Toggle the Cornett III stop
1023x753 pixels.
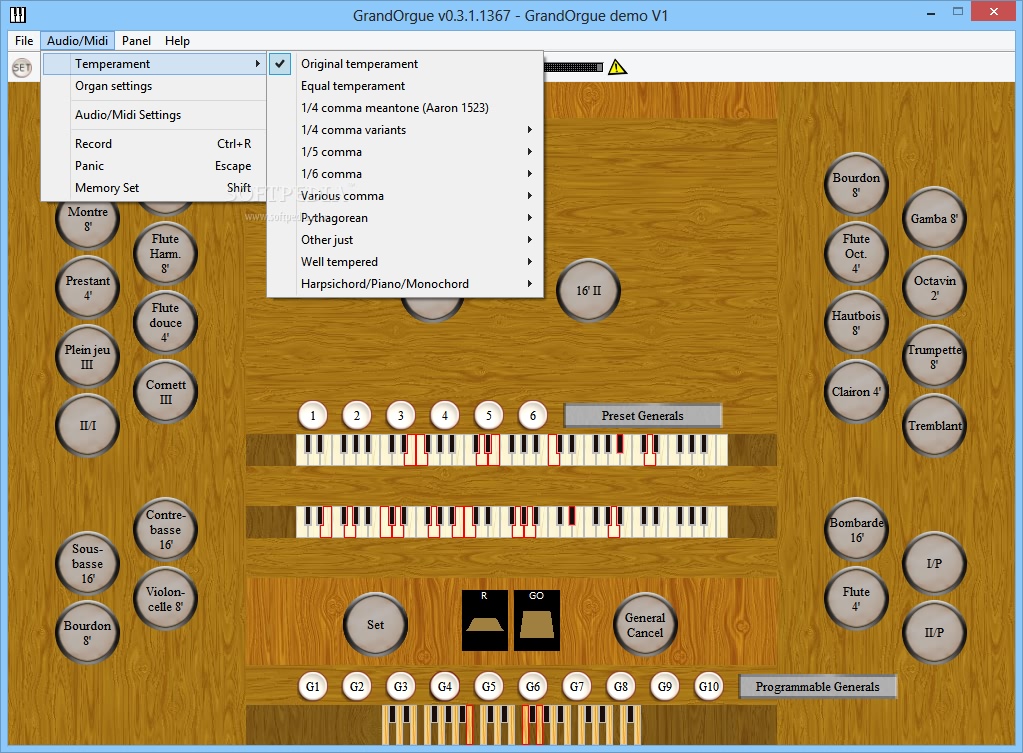tap(165, 392)
